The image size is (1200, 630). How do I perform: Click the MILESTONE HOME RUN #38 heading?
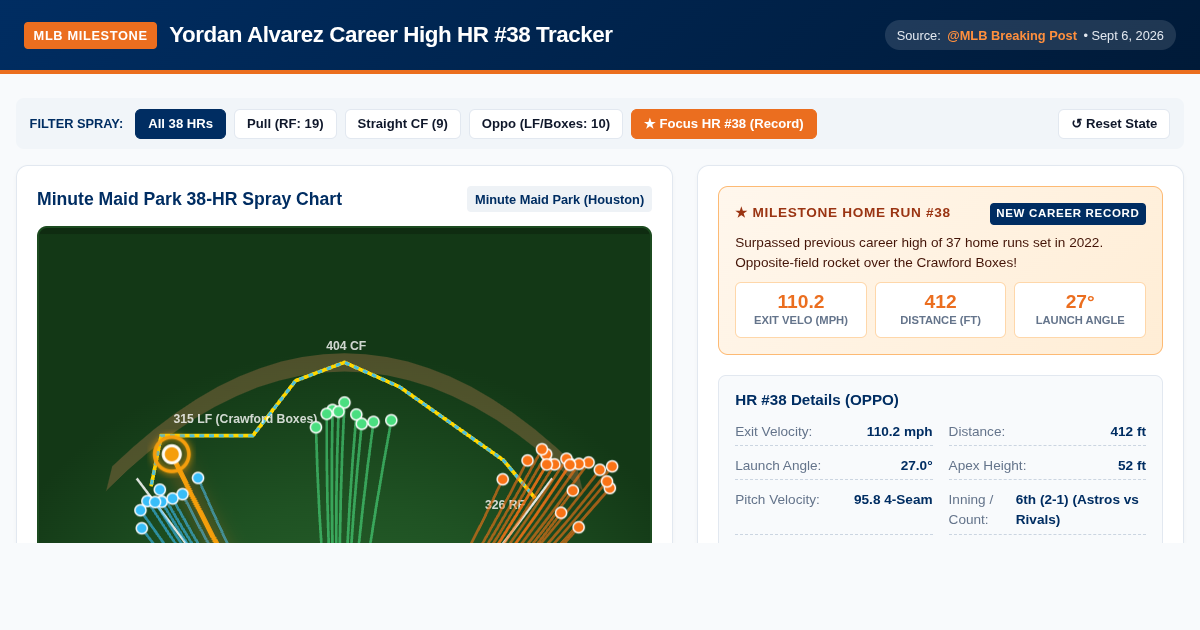click(x=843, y=213)
